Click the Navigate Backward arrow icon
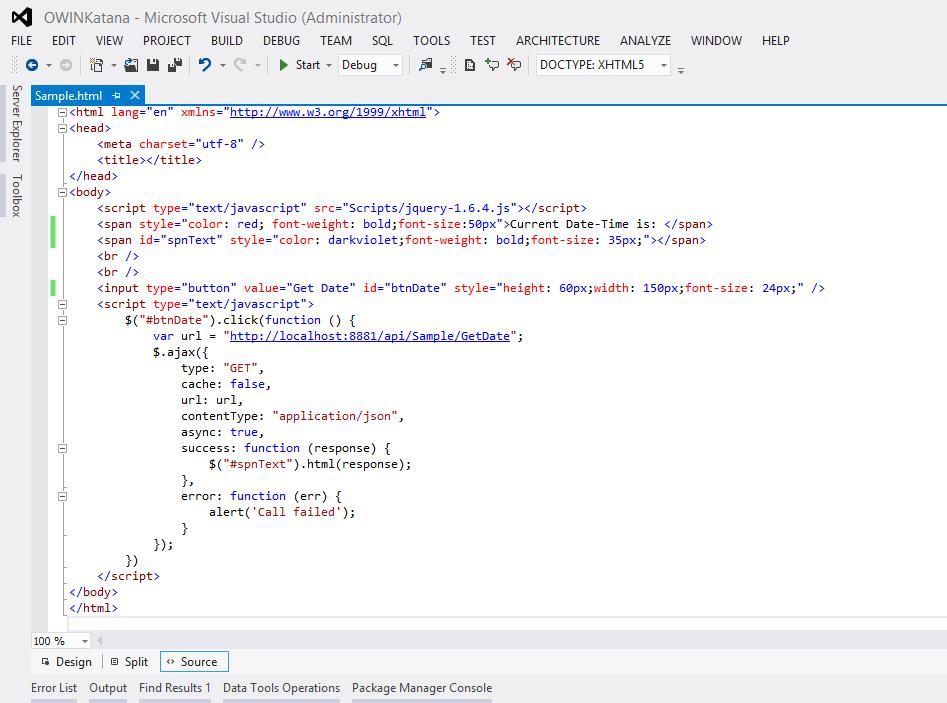Image resolution: width=947 pixels, height=703 pixels. coord(32,65)
